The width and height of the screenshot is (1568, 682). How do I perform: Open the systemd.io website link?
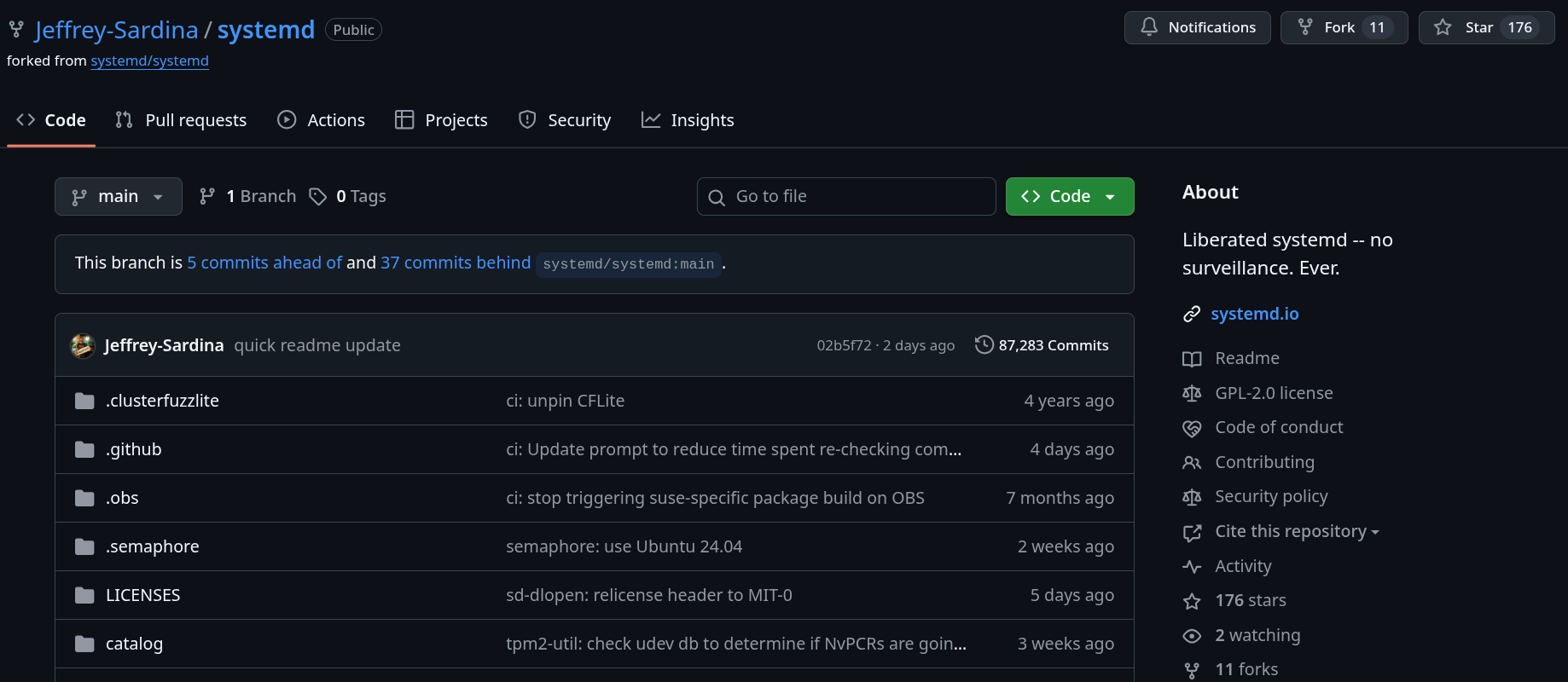pos(1255,314)
